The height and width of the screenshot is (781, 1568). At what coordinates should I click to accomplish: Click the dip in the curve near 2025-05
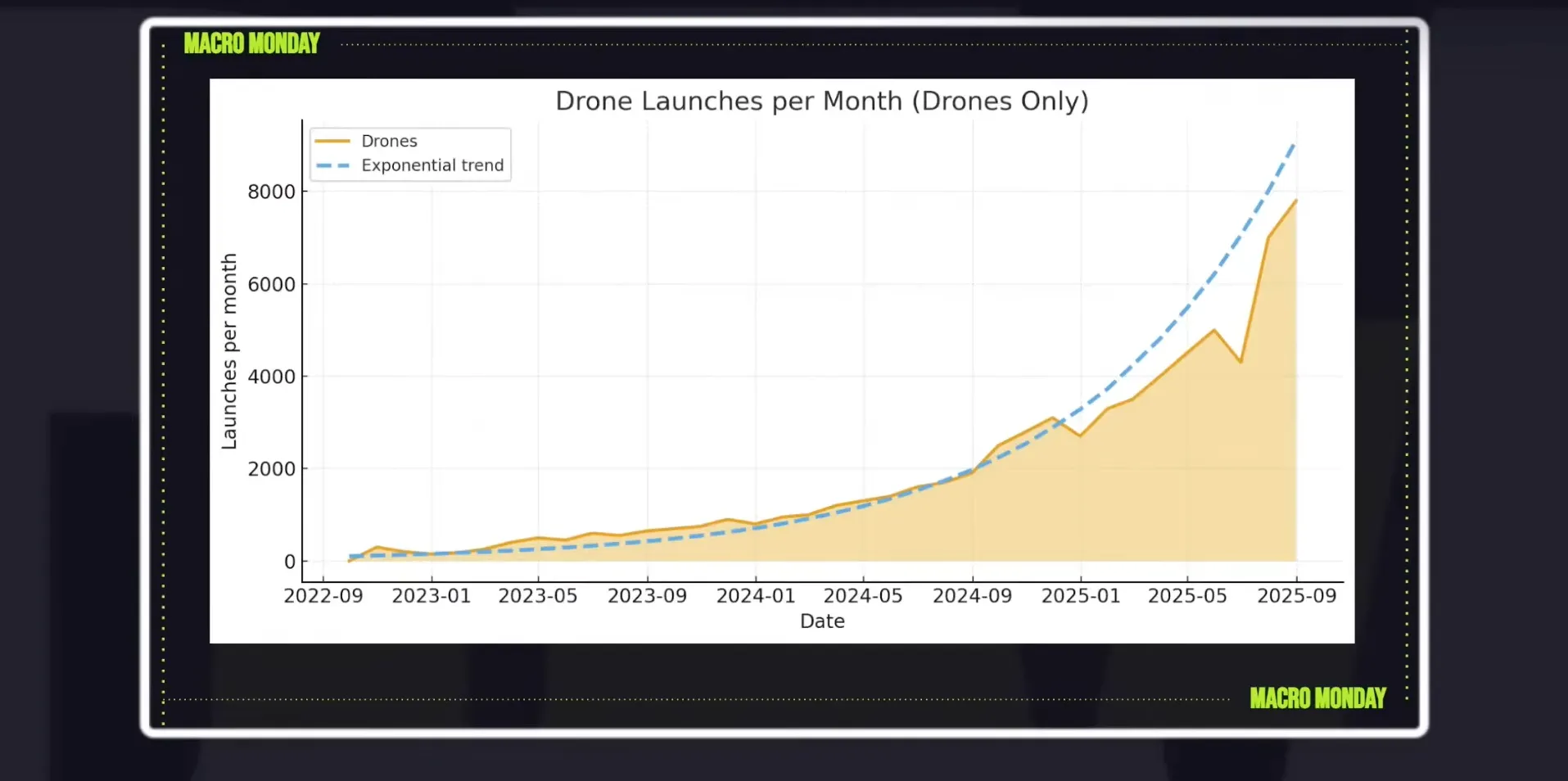(1241, 359)
